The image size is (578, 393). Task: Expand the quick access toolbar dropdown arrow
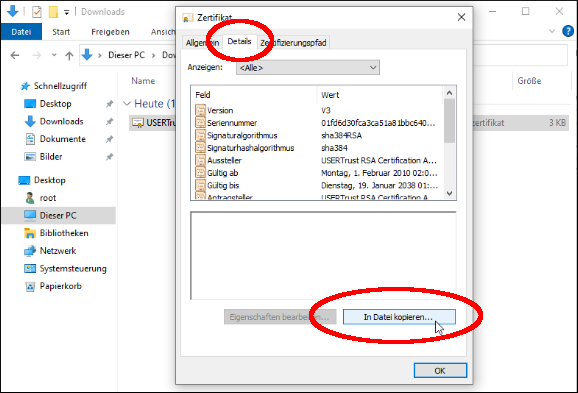pyautogui.click(x=67, y=12)
